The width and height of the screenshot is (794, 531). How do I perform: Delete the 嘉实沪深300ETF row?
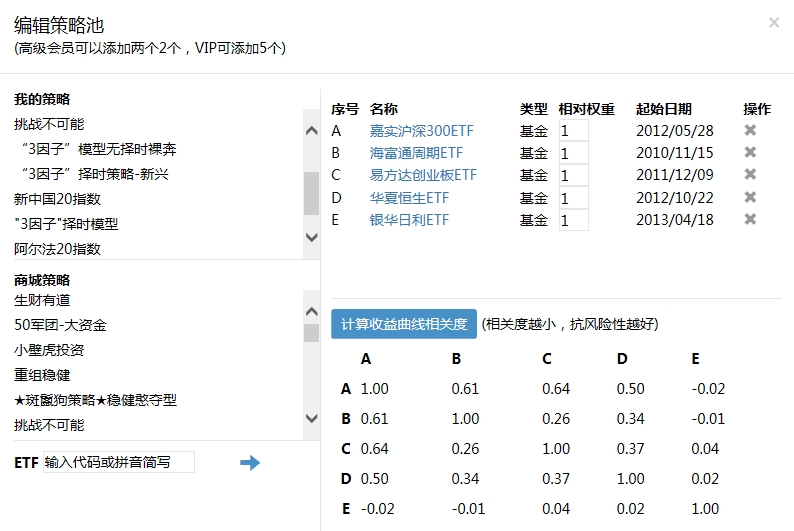750,131
